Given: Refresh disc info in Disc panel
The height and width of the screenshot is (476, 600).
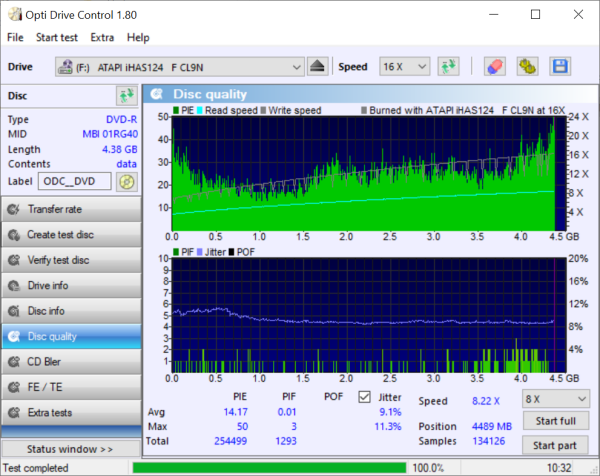Looking at the screenshot, I should (126, 96).
